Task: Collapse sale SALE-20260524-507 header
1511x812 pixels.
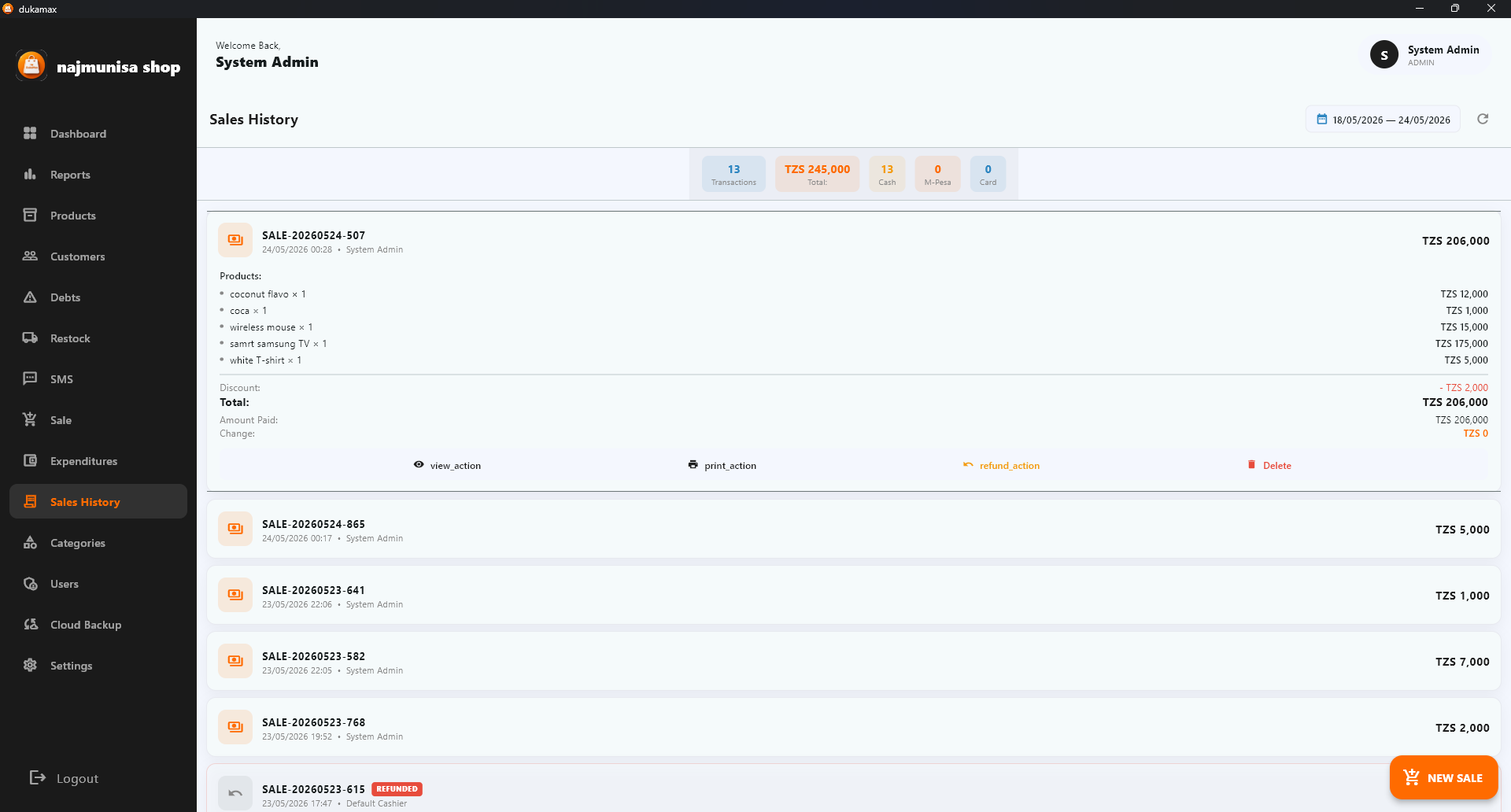Action: click(853, 241)
